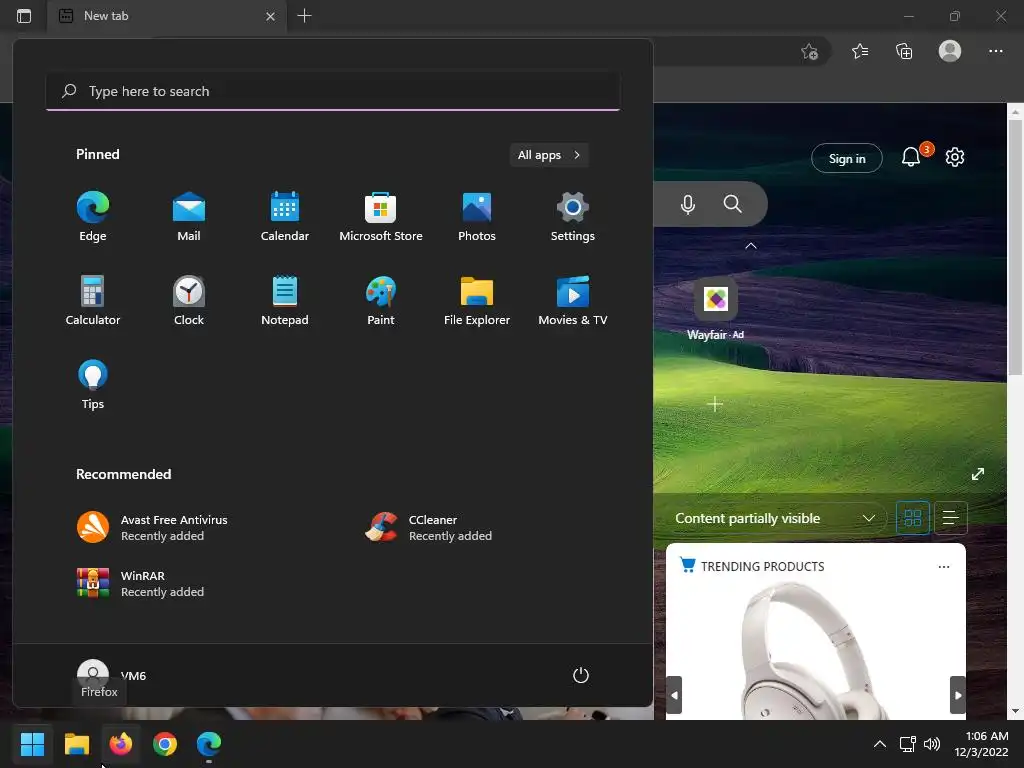1024x768 pixels.
Task: Click the headphones product image
Action: [x=816, y=650]
